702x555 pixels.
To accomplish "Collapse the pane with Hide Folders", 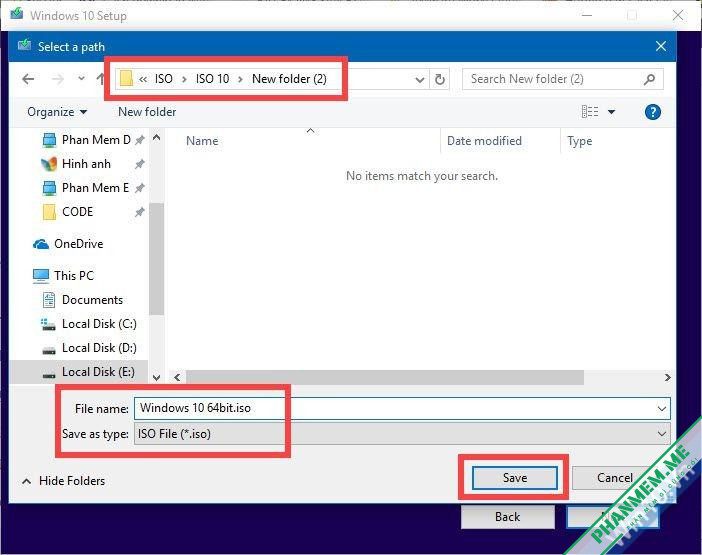I will tap(64, 481).
